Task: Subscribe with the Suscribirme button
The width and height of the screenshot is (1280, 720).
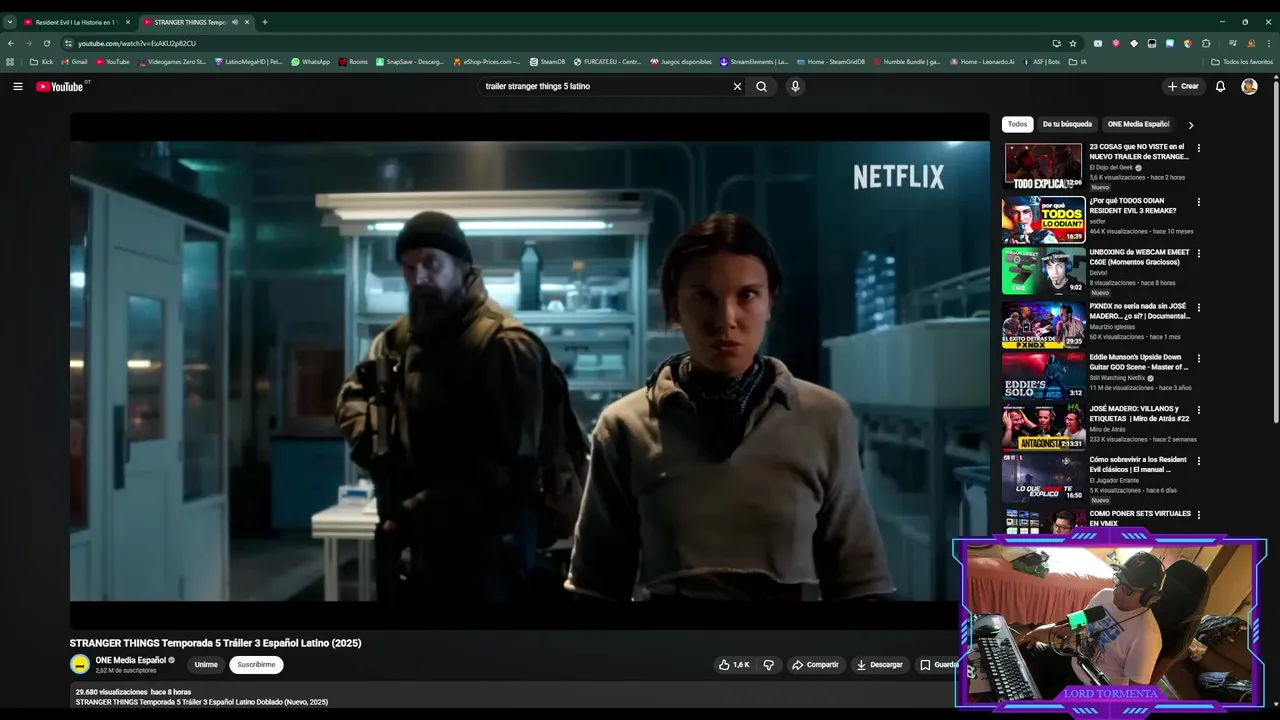Action: [x=256, y=664]
